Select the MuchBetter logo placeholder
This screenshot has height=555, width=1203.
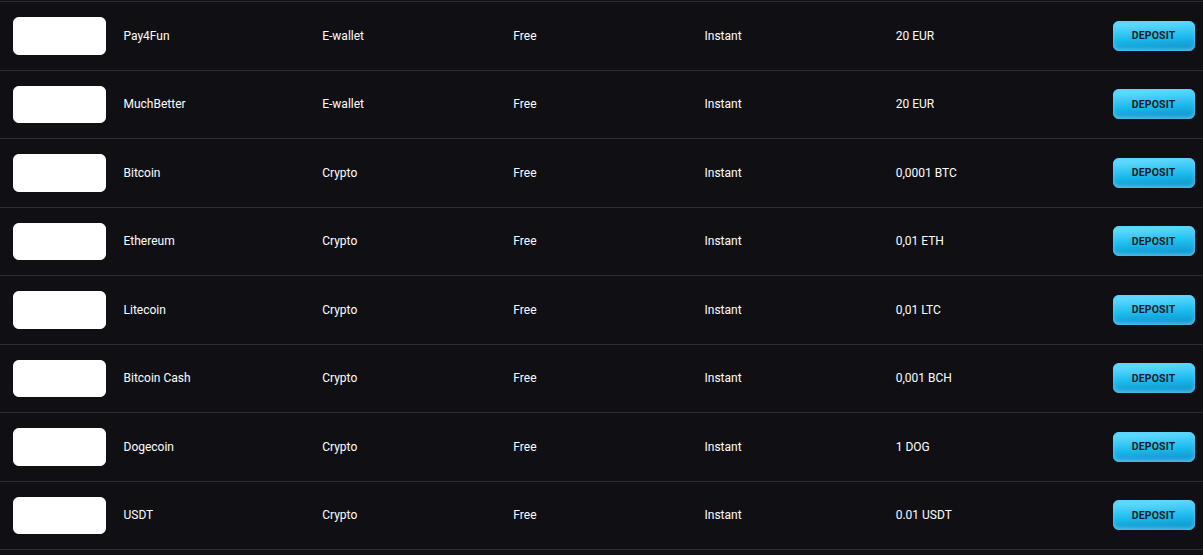click(59, 104)
